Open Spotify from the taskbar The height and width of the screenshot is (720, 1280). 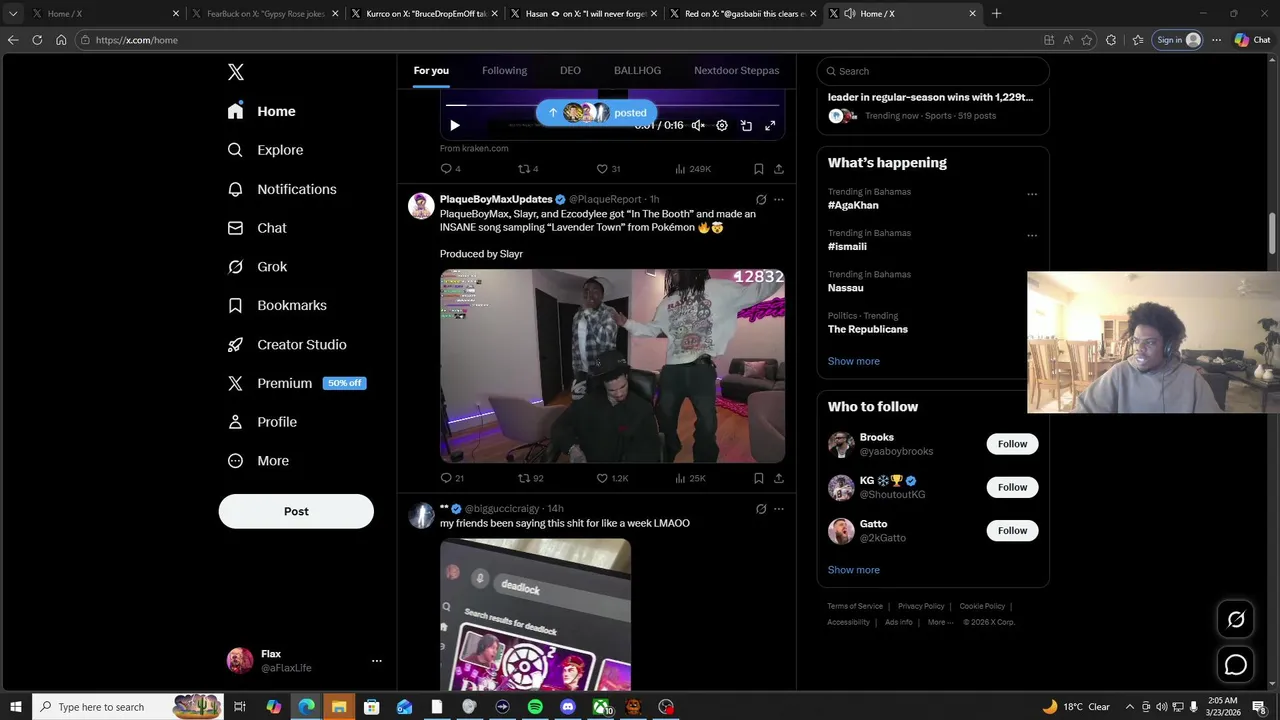point(535,707)
